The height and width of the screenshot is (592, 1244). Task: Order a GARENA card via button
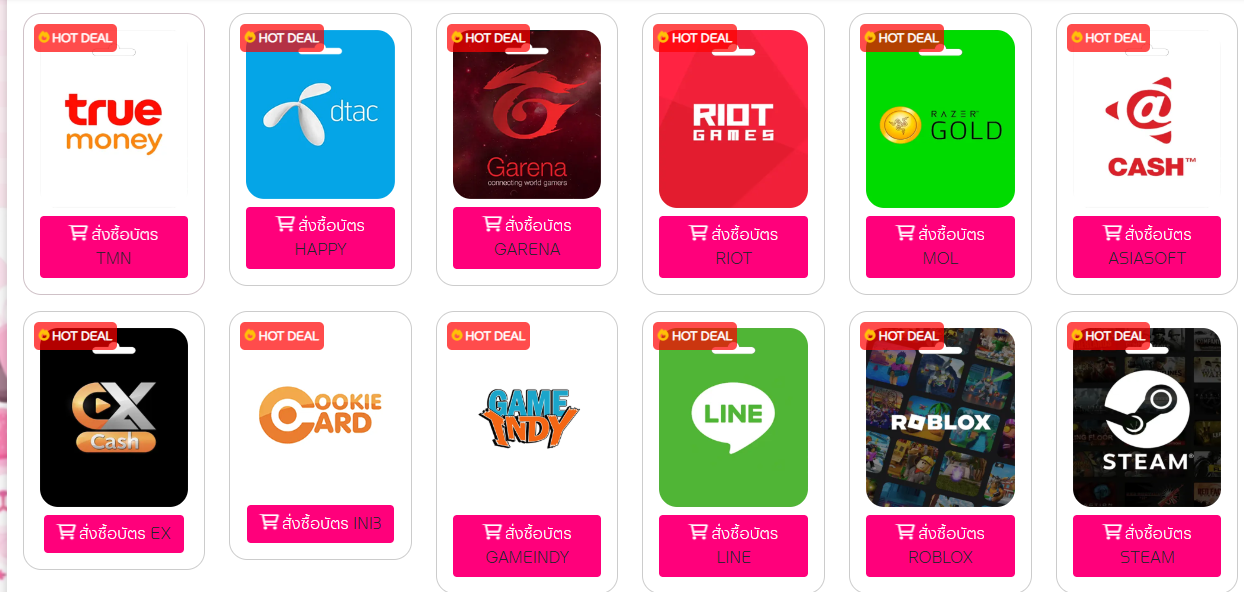527,238
